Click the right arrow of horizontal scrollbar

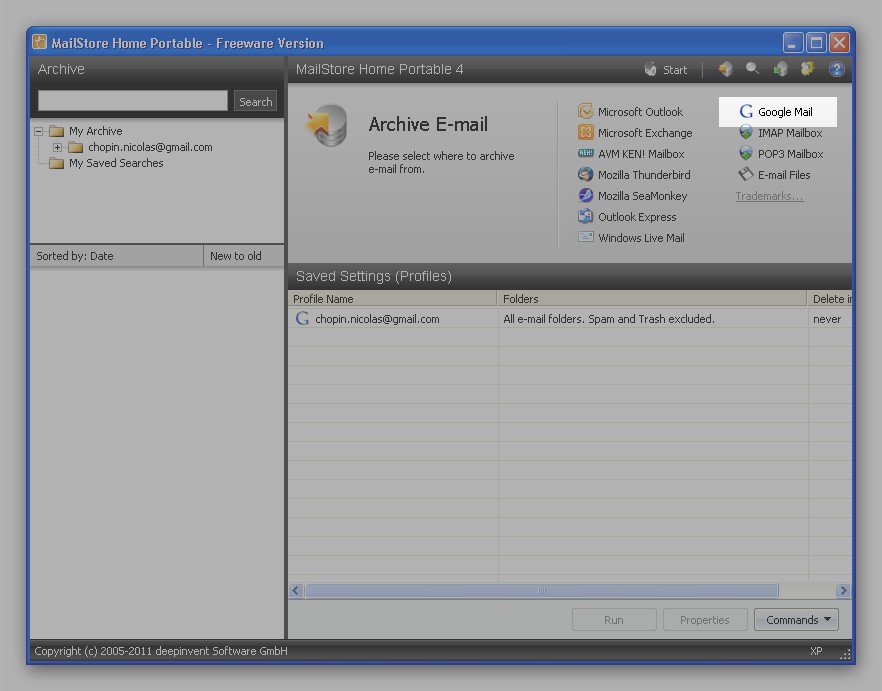pyautogui.click(x=843, y=590)
